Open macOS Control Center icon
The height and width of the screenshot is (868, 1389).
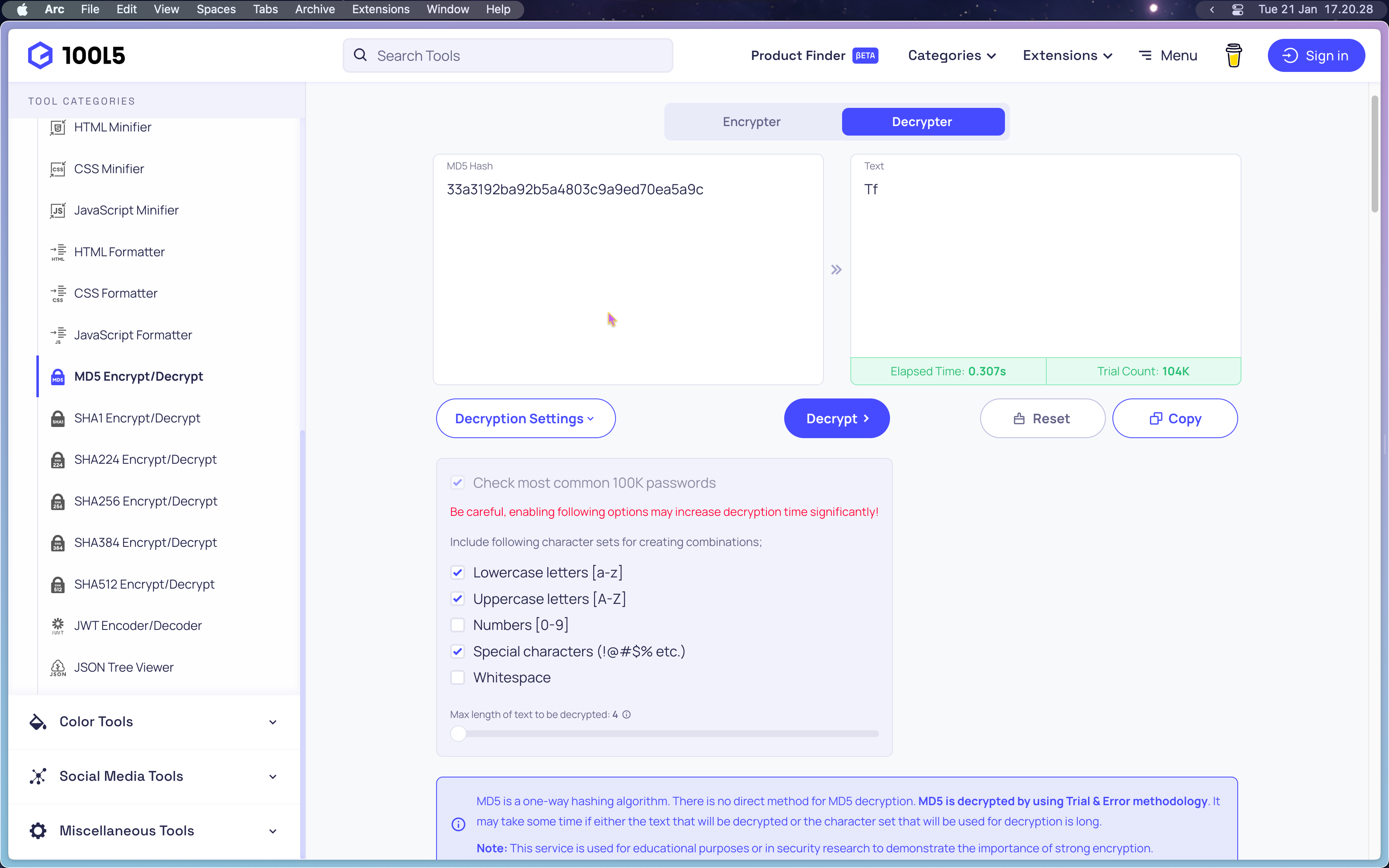tap(1237, 10)
